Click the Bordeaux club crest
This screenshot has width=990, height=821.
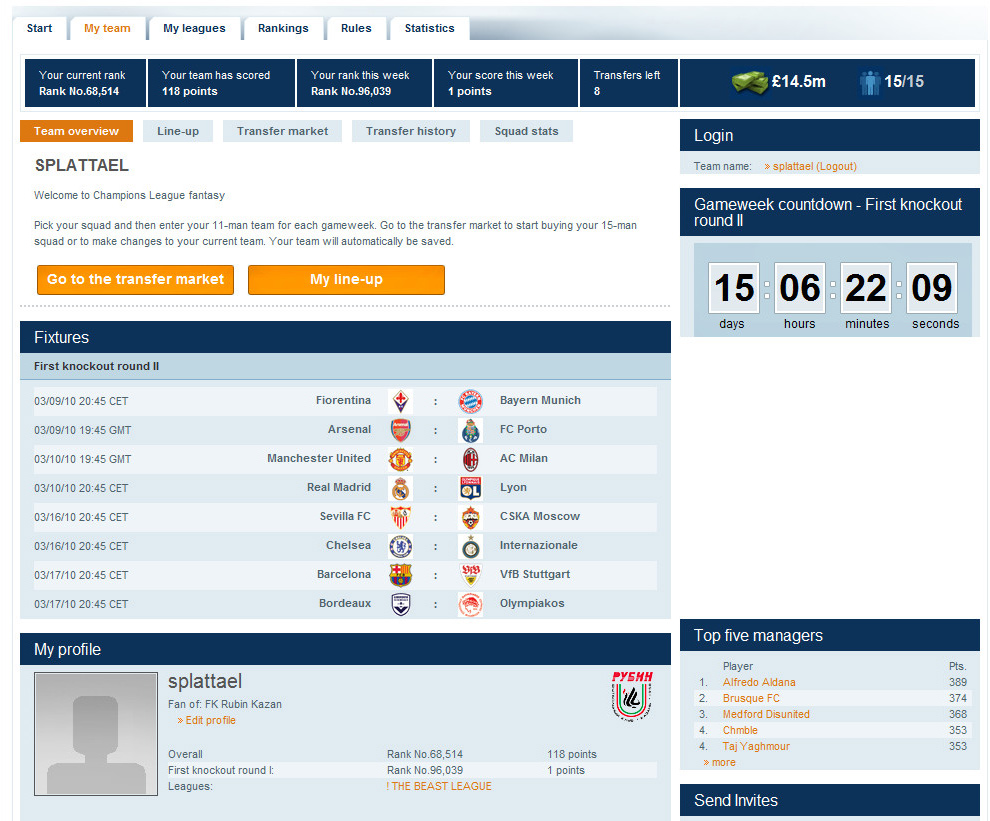pyautogui.click(x=400, y=604)
